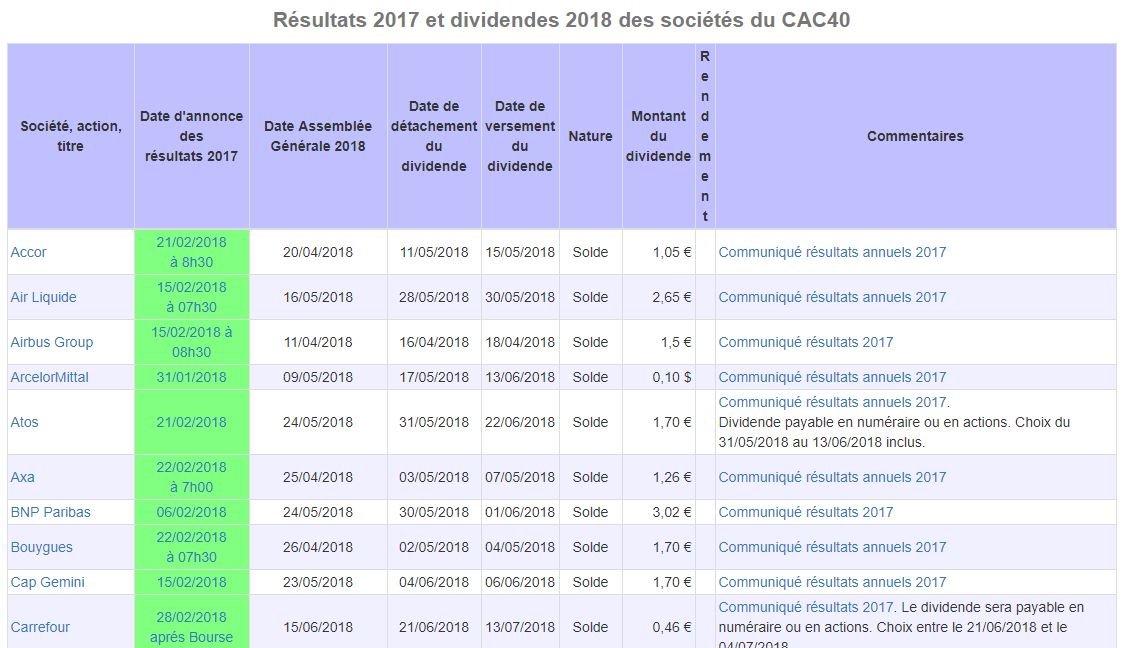The height and width of the screenshot is (648, 1126).
Task: Open the Bouygues company link
Action: coord(42,547)
